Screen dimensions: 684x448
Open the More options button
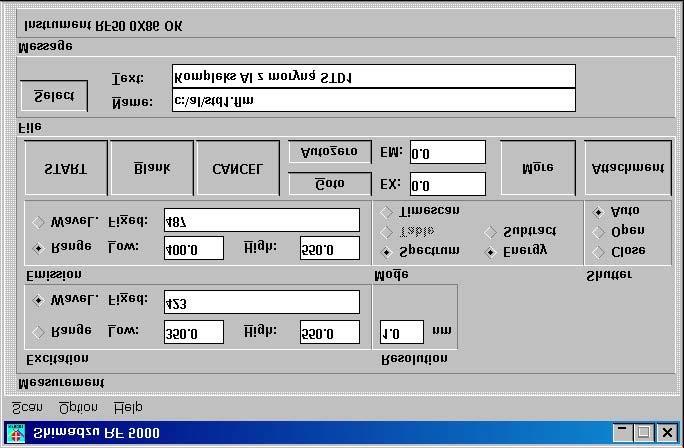538,168
